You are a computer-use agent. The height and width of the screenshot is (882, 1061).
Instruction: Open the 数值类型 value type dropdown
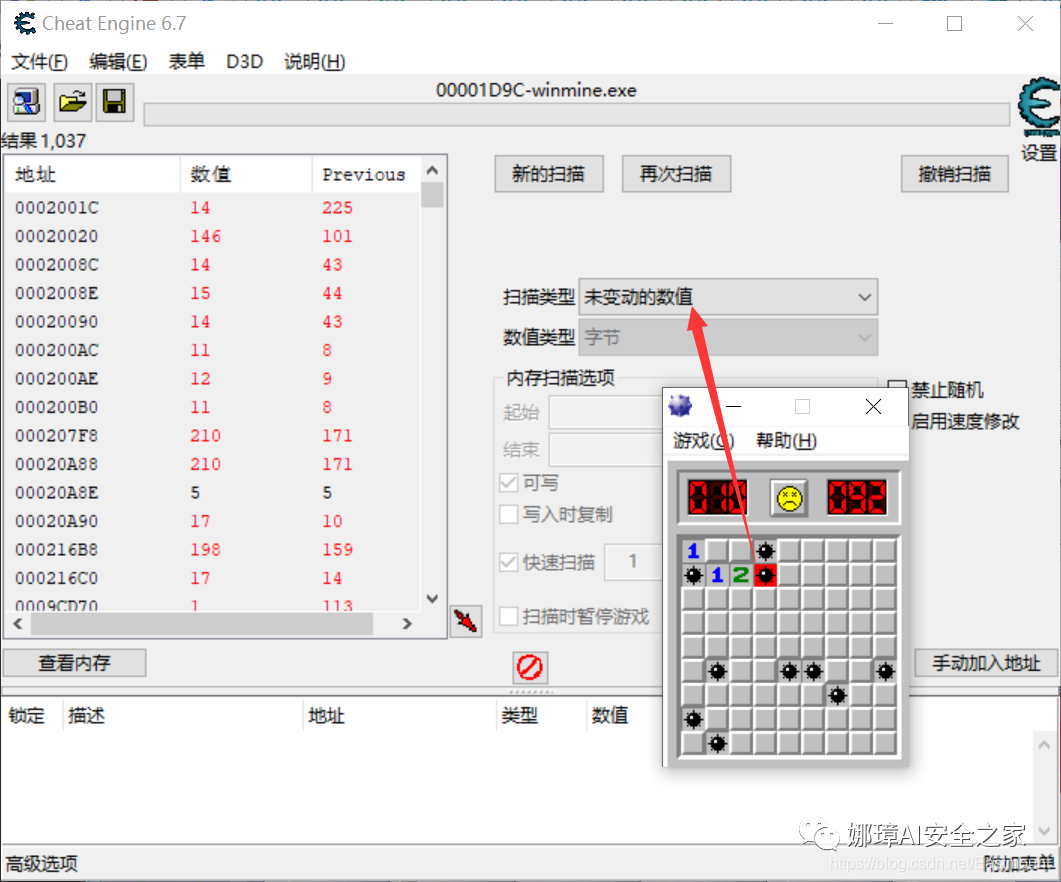click(728, 337)
